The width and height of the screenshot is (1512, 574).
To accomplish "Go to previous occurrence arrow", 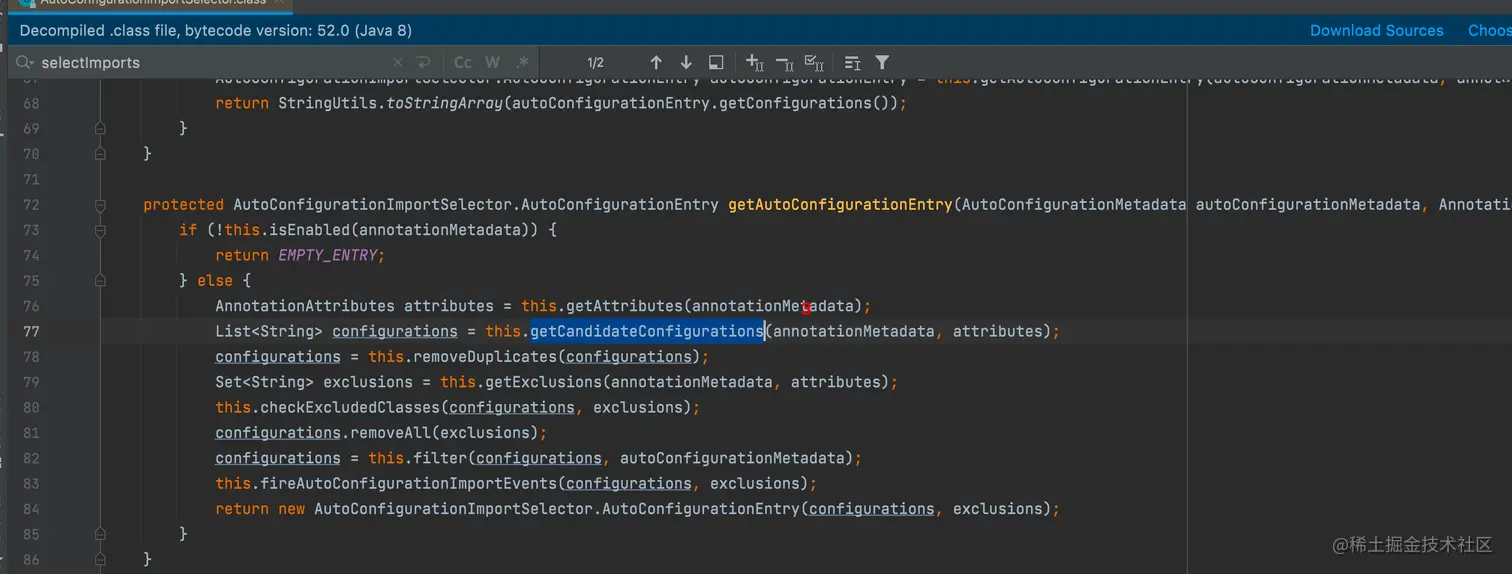I will click(x=656, y=62).
